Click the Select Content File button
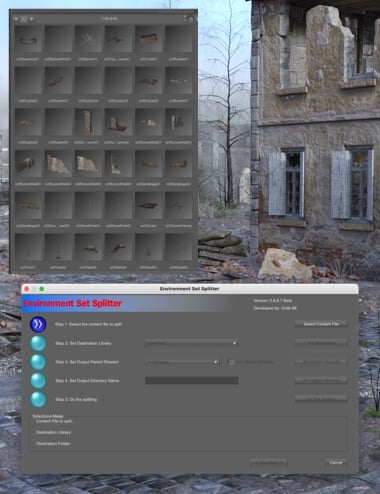The image size is (380, 494). pyautogui.click(x=321, y=324)
